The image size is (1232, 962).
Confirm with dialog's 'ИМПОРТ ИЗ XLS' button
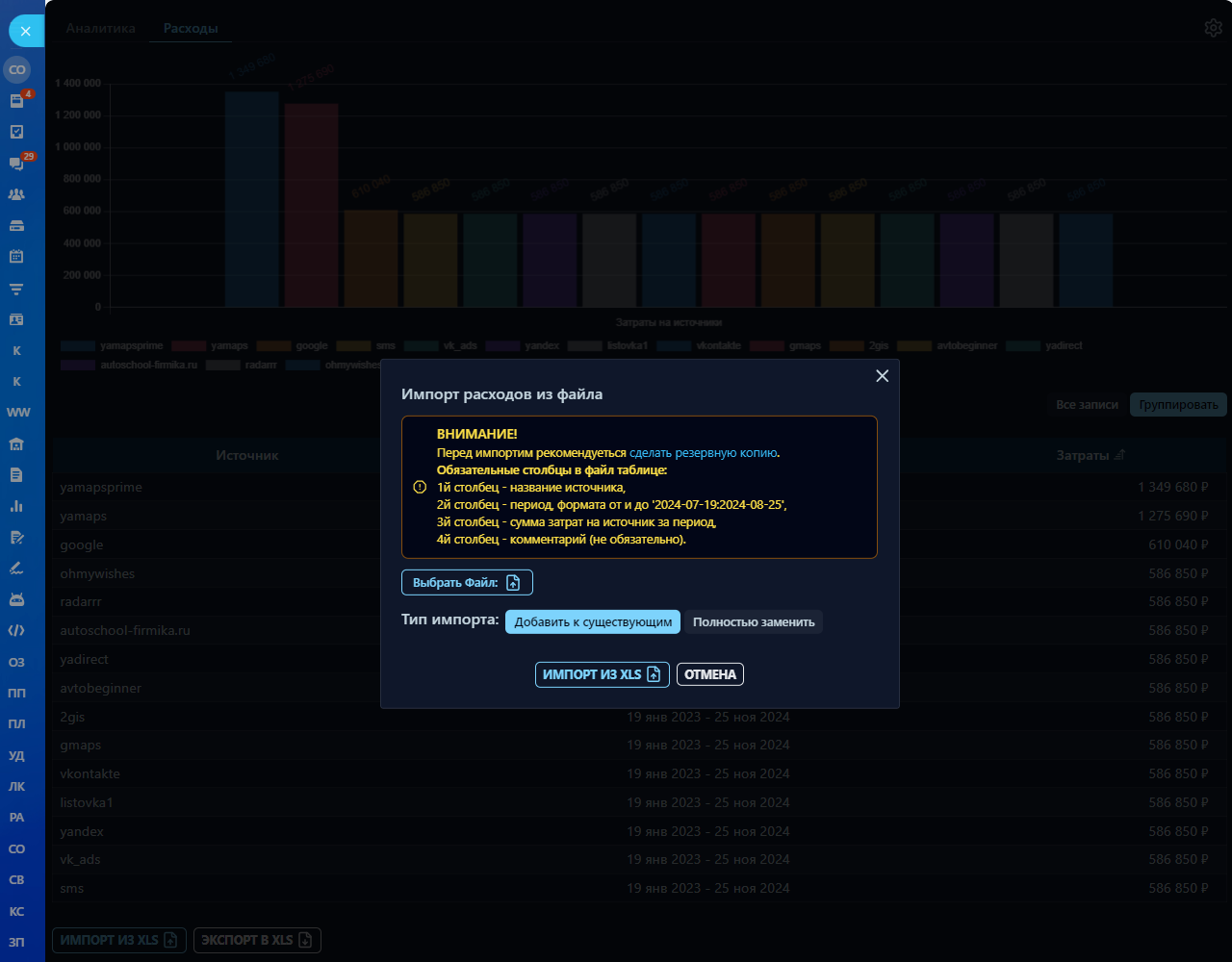click(602, 674)
